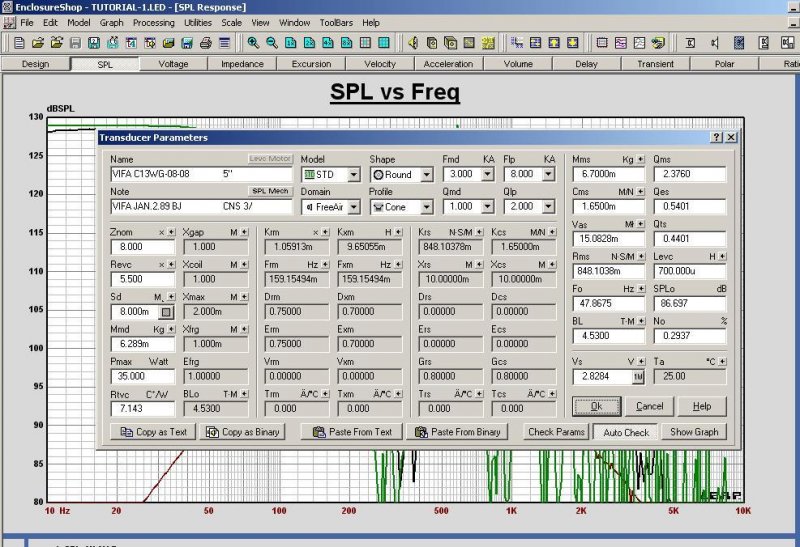
Task: Click the Revc value field 5.500
Action: coord(142,279)
